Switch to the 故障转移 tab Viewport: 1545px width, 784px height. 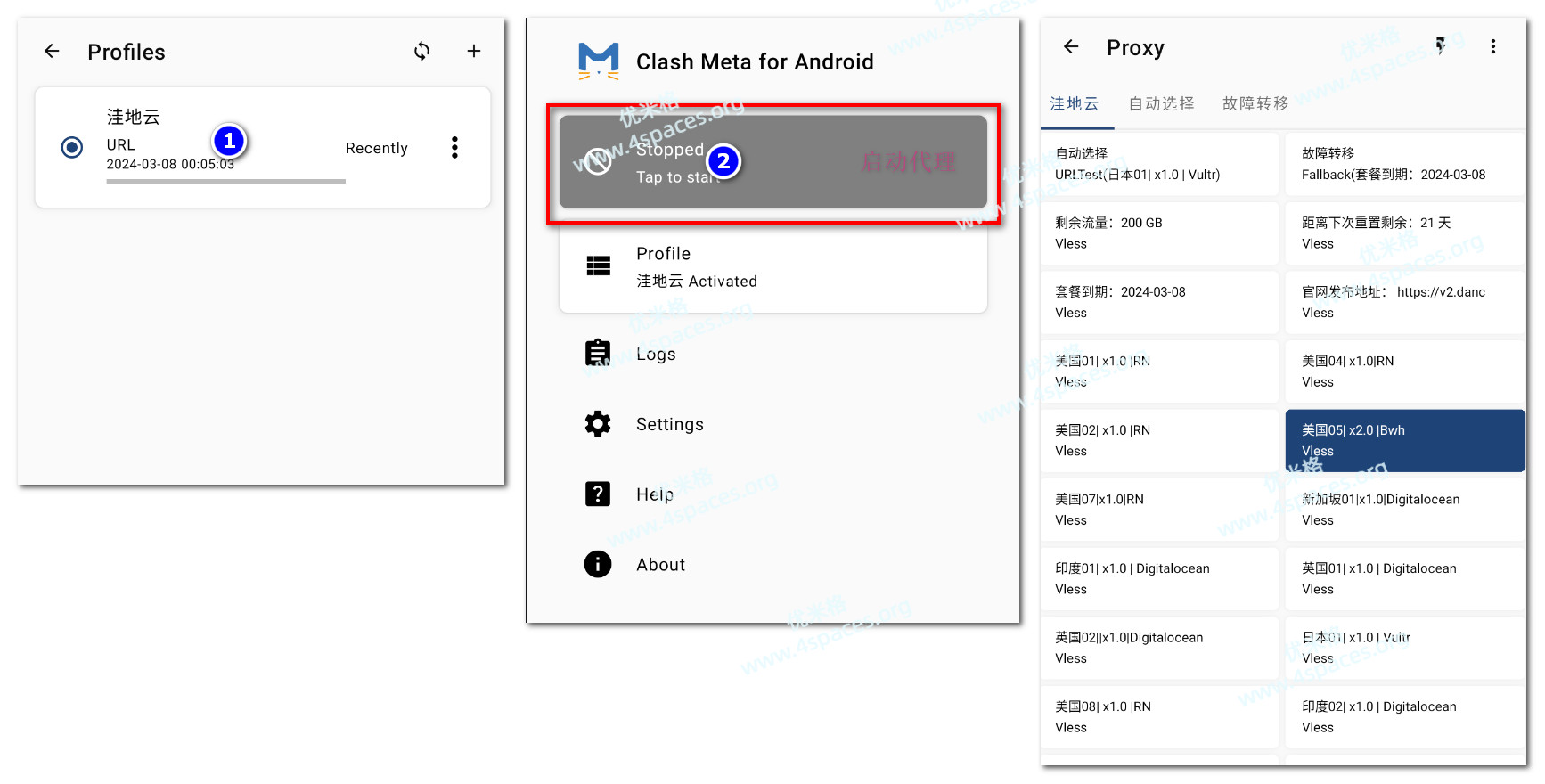[1255, 104]
